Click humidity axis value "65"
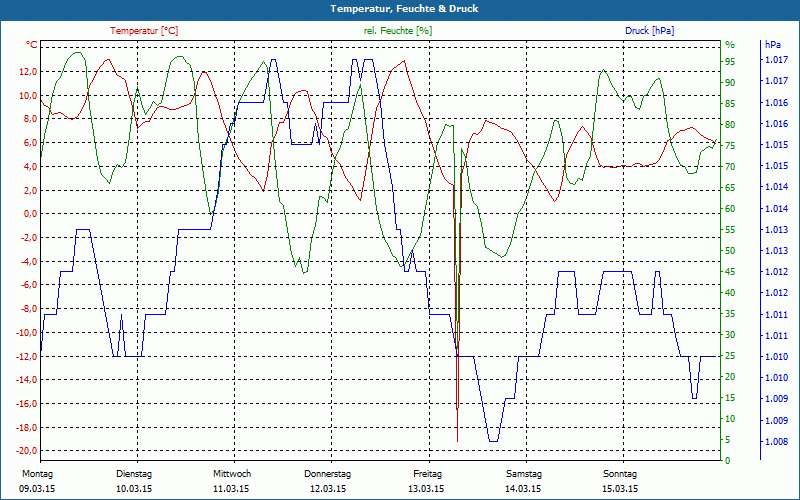Image resolution: width=800 pixels, height=500 pixels. coord(730,188)
